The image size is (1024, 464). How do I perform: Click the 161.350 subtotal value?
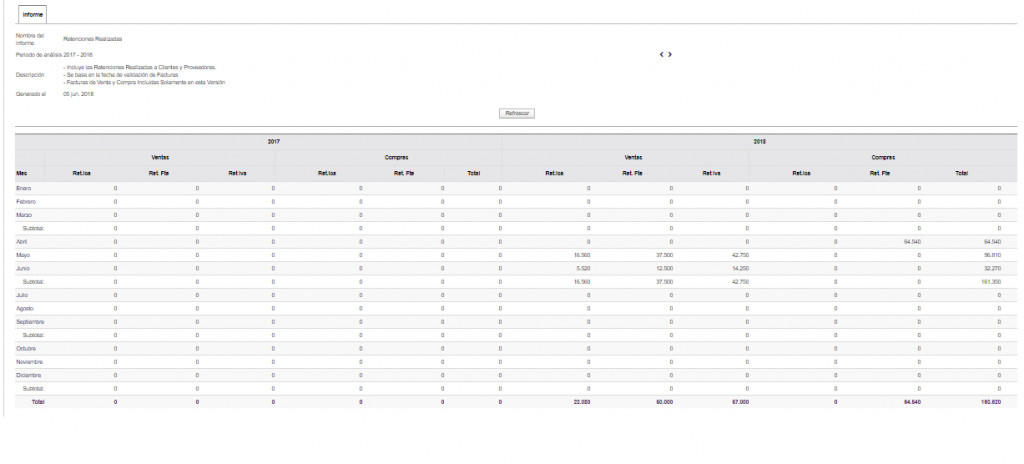(990, 282)
